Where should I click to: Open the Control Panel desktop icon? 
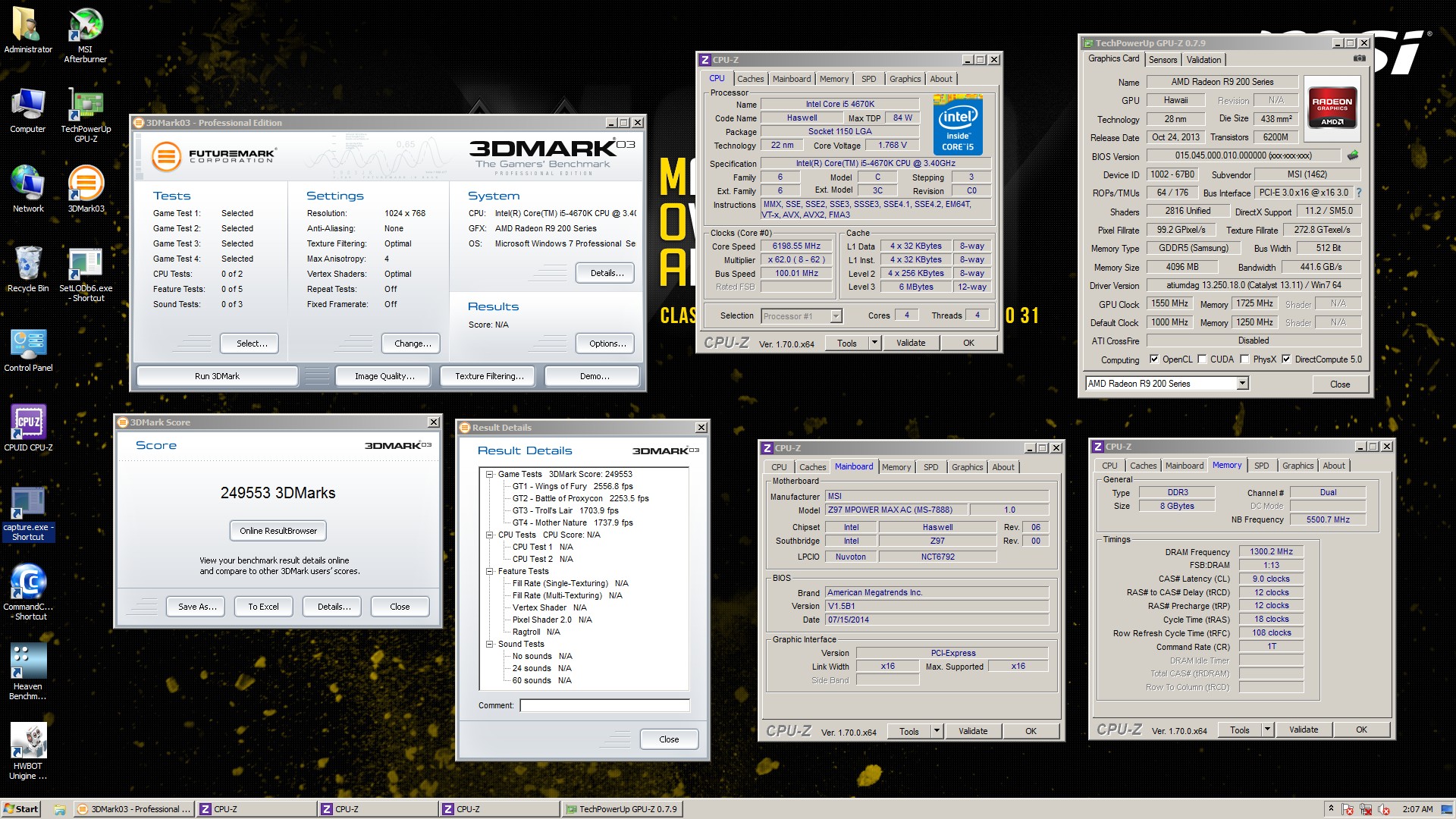[28, 350]
